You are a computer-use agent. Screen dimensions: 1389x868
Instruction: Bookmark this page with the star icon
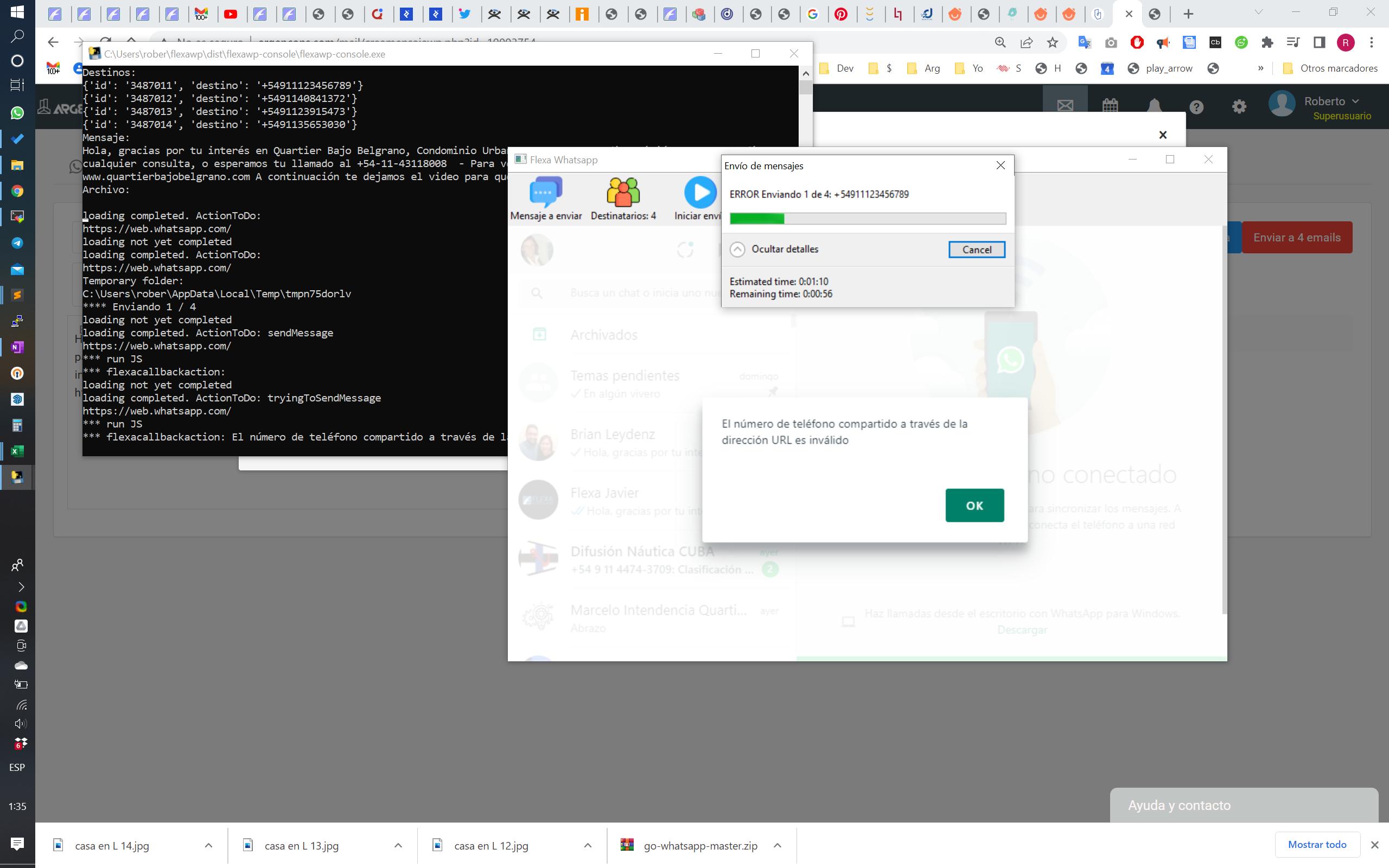point(1052,42)
